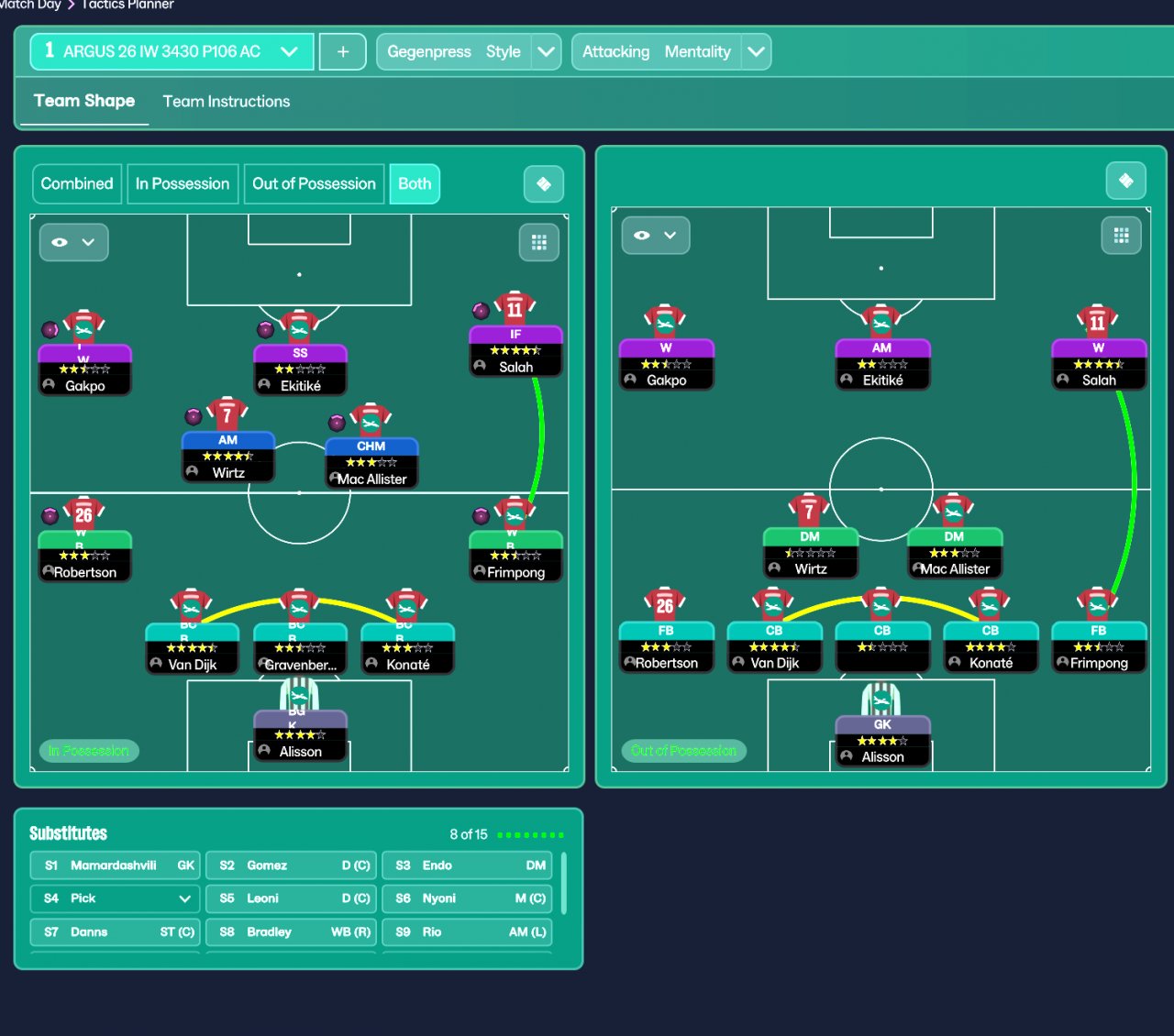Click the diamond icon above the Out of Possession pitch
The height and width of the screenshot is (1036, 1174).
(1126, 181)
